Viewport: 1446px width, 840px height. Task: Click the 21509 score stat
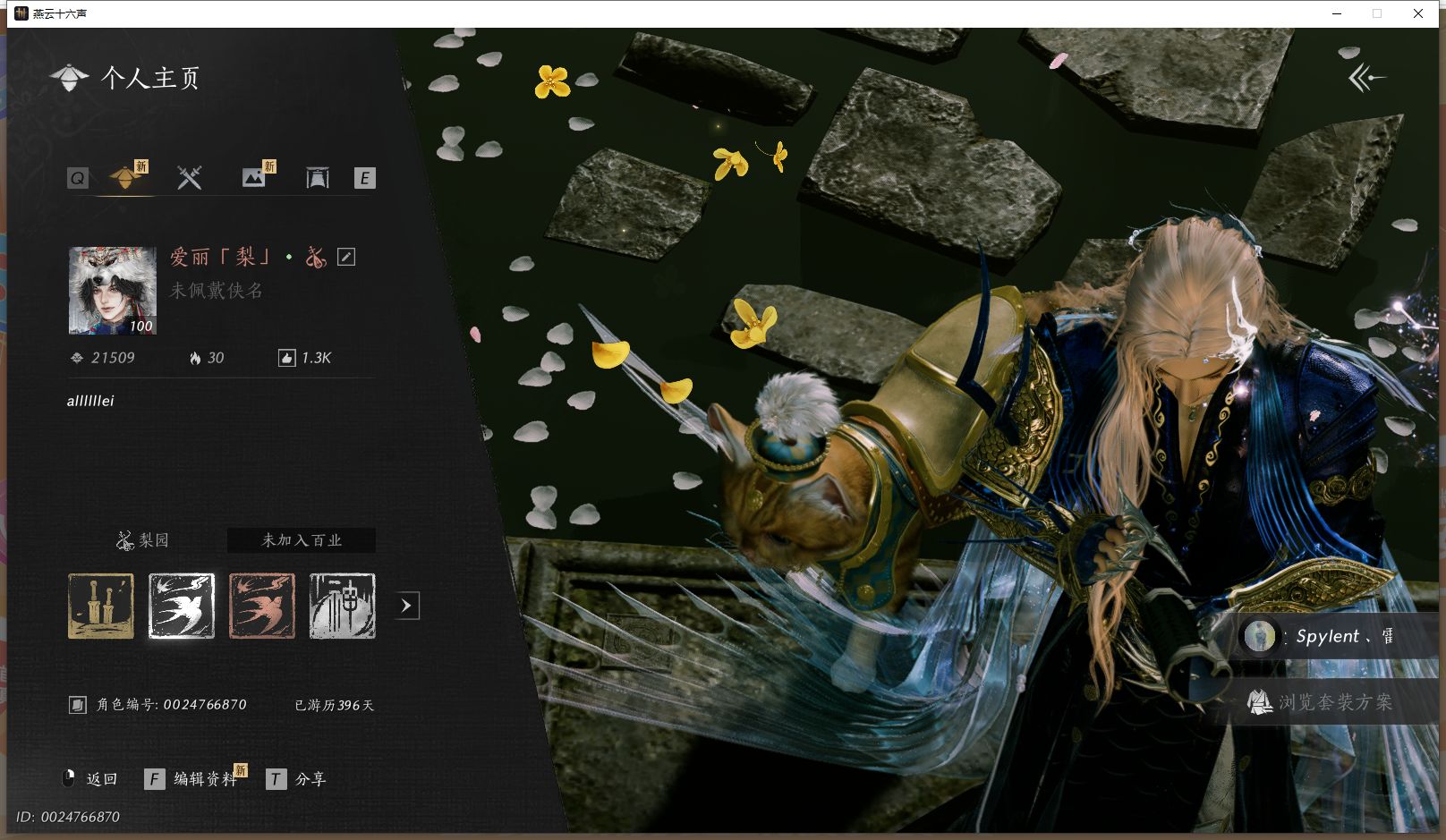[x=103, y=358]
